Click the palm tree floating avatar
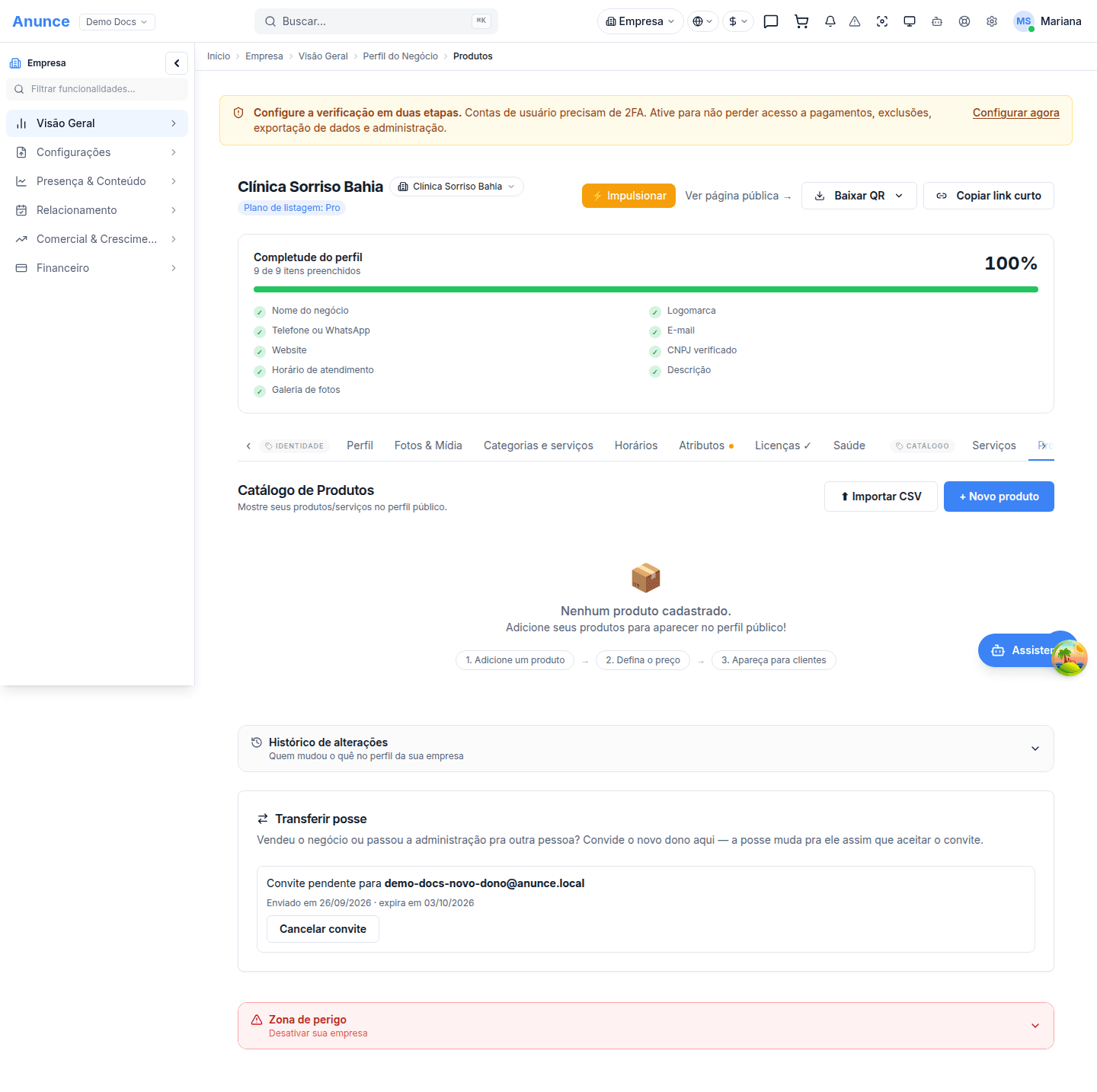 point(1069,658)
